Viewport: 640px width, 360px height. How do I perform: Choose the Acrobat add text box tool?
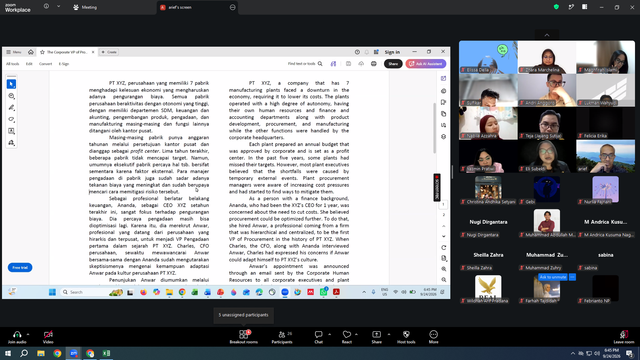pos(11,131)
